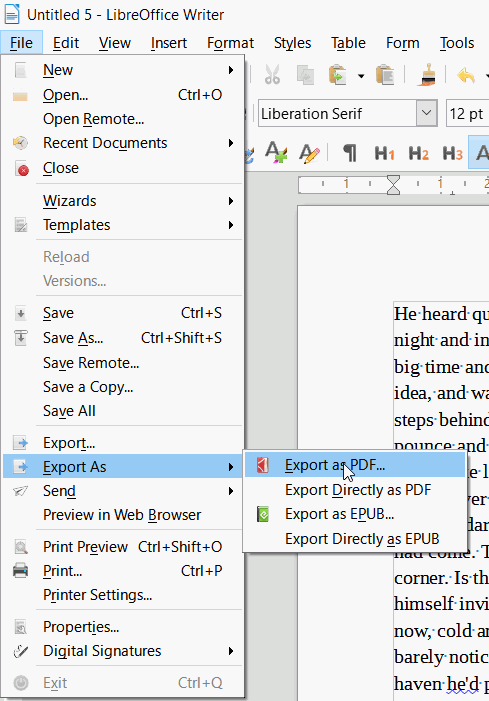Expand the font name dropdown arrow
The image size is (489, 701).
(x=426, y=113)
